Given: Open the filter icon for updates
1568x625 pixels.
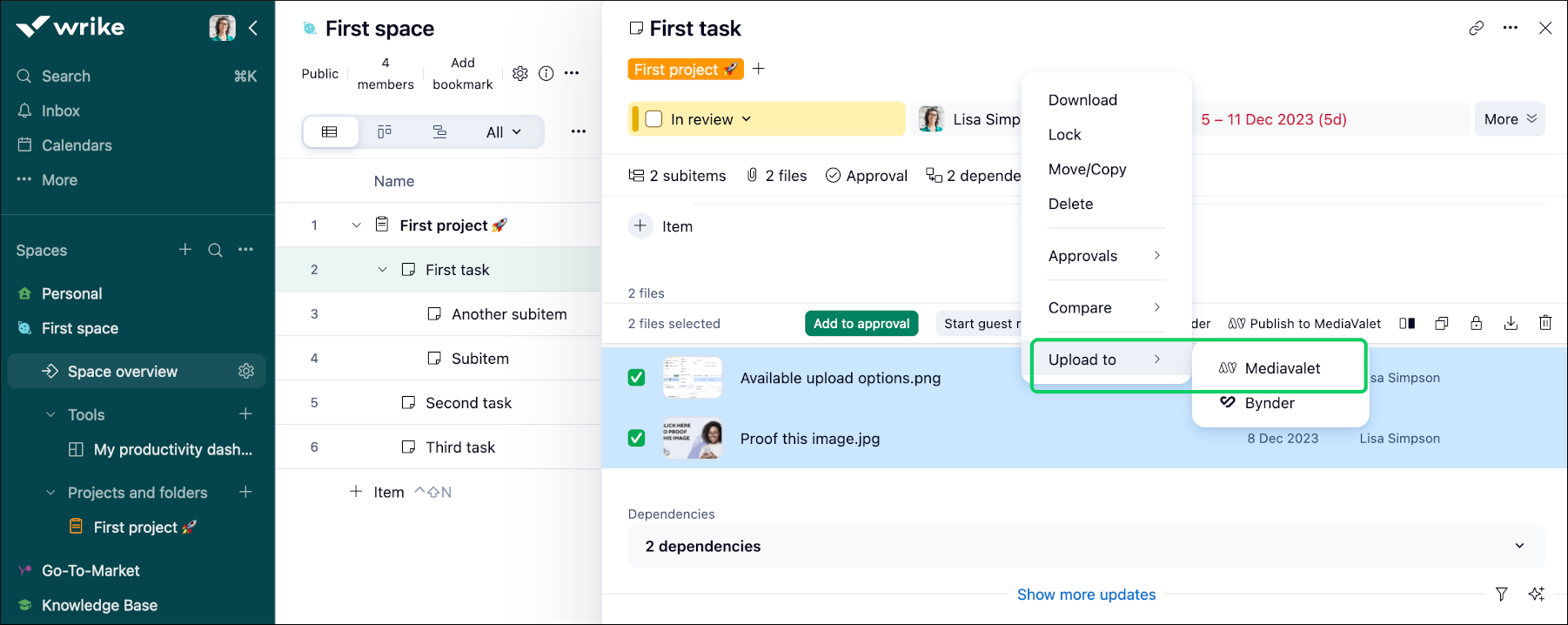Looking at the screenshot, I should [1501, 594].
